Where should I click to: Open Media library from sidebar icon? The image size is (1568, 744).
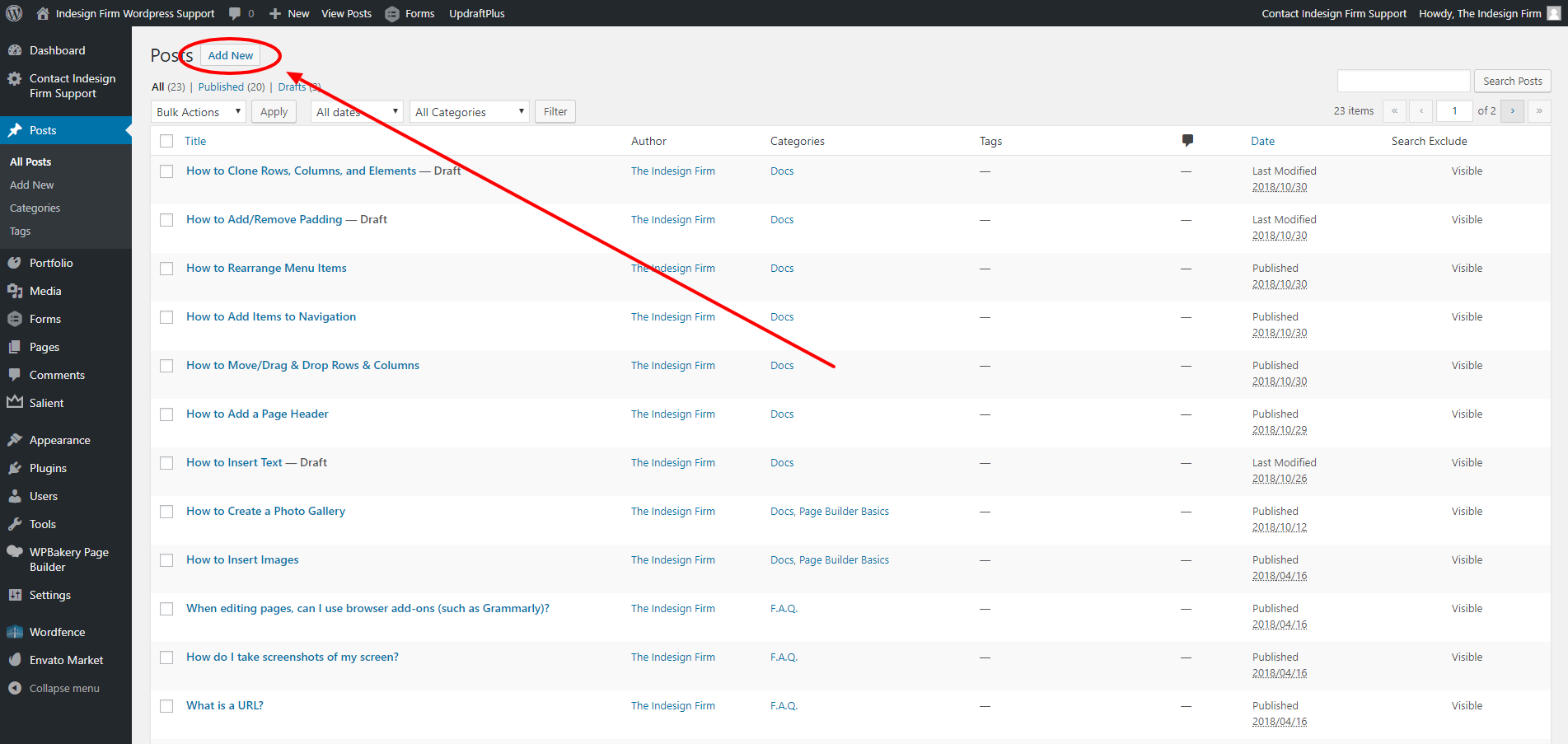(x=15, y=291)
